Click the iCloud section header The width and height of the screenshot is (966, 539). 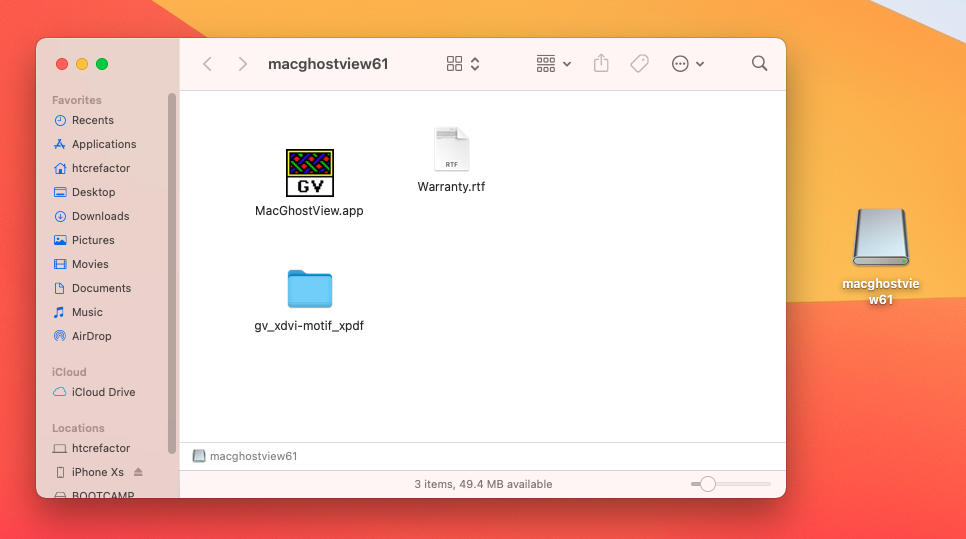point(69,372)
